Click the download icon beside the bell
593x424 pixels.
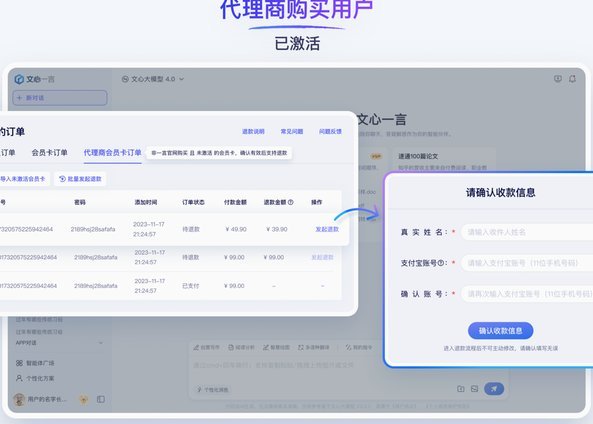point(558,79)
